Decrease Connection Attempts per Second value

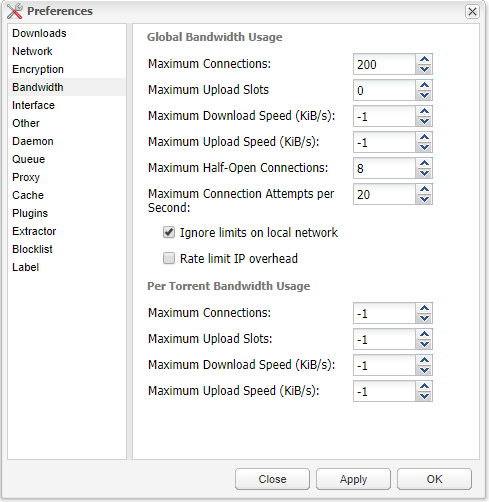424,199
